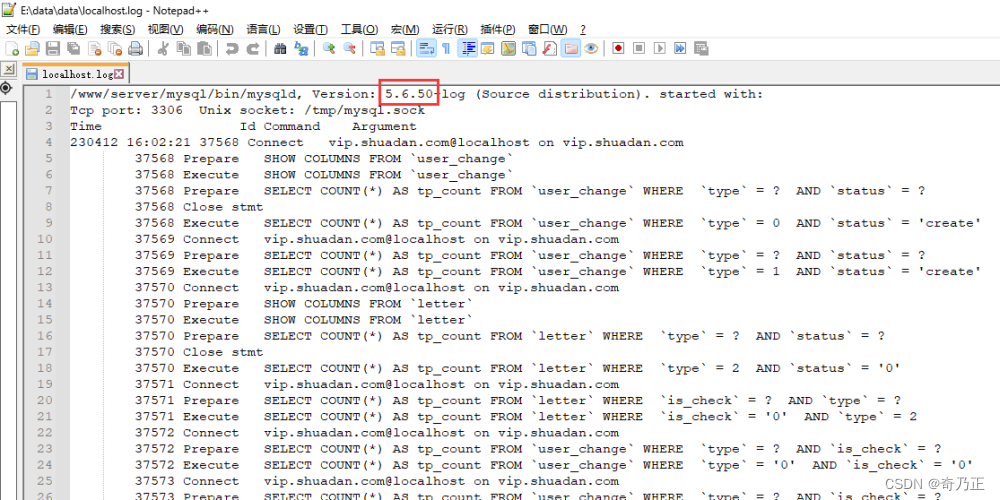Click '230412 16:02:21' timestamp on line 4
The width and height of the screenshot is (1000, 500).
click(130, 143)
